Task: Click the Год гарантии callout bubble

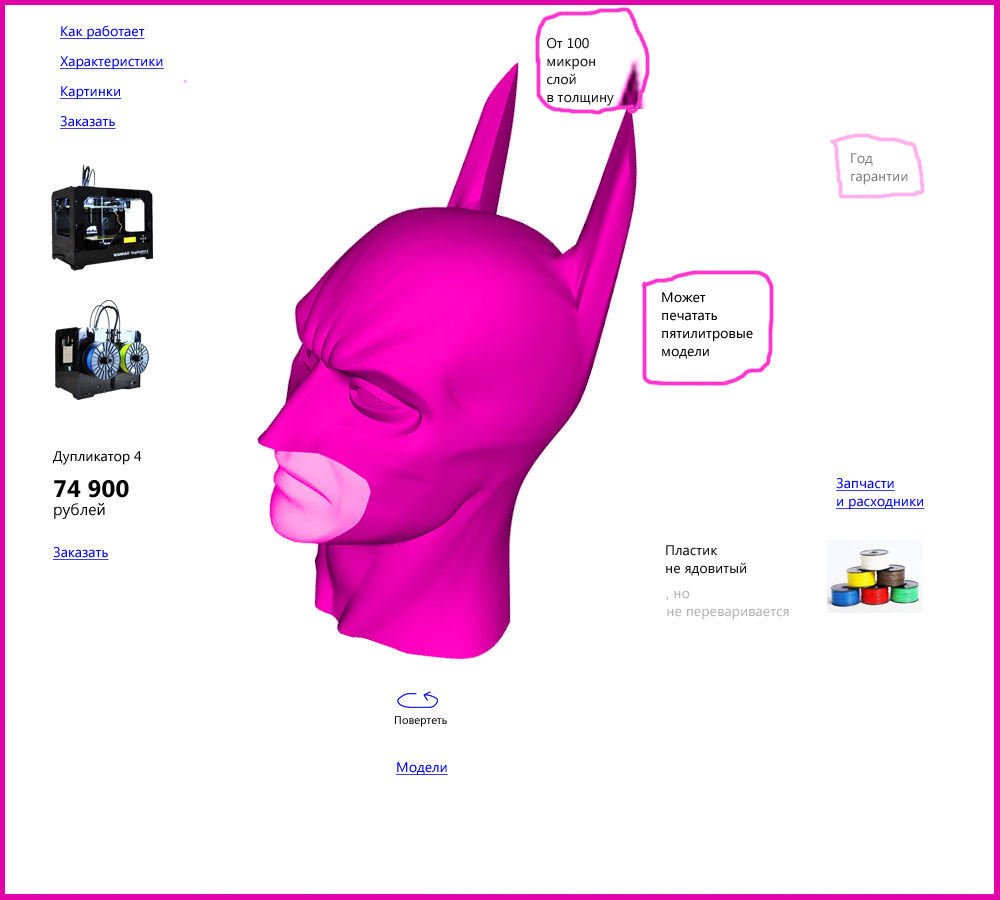Action: point(878,168)
